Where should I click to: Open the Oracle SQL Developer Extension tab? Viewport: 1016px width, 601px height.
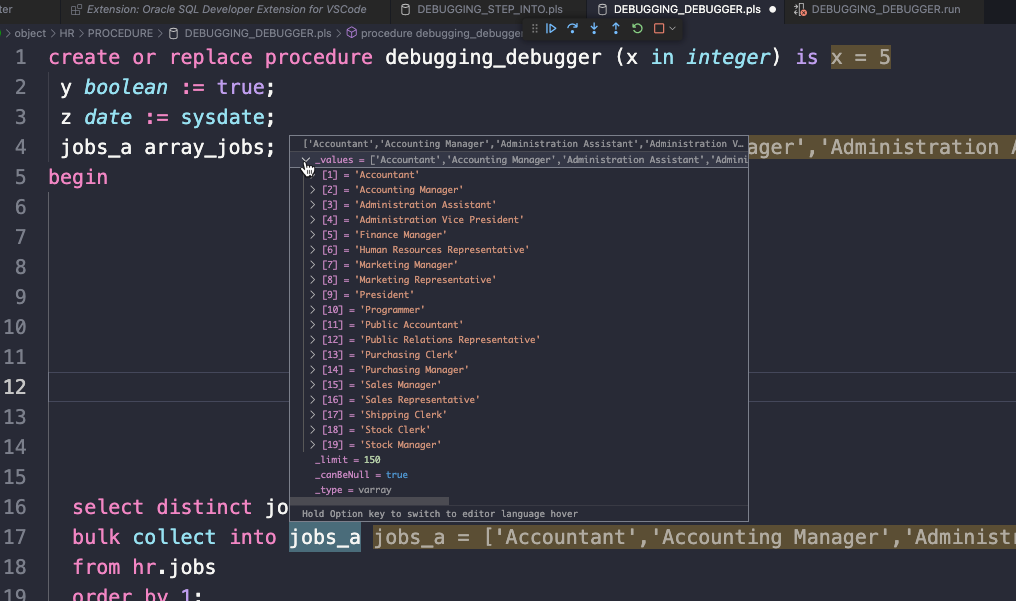click(x=225, y=9)
